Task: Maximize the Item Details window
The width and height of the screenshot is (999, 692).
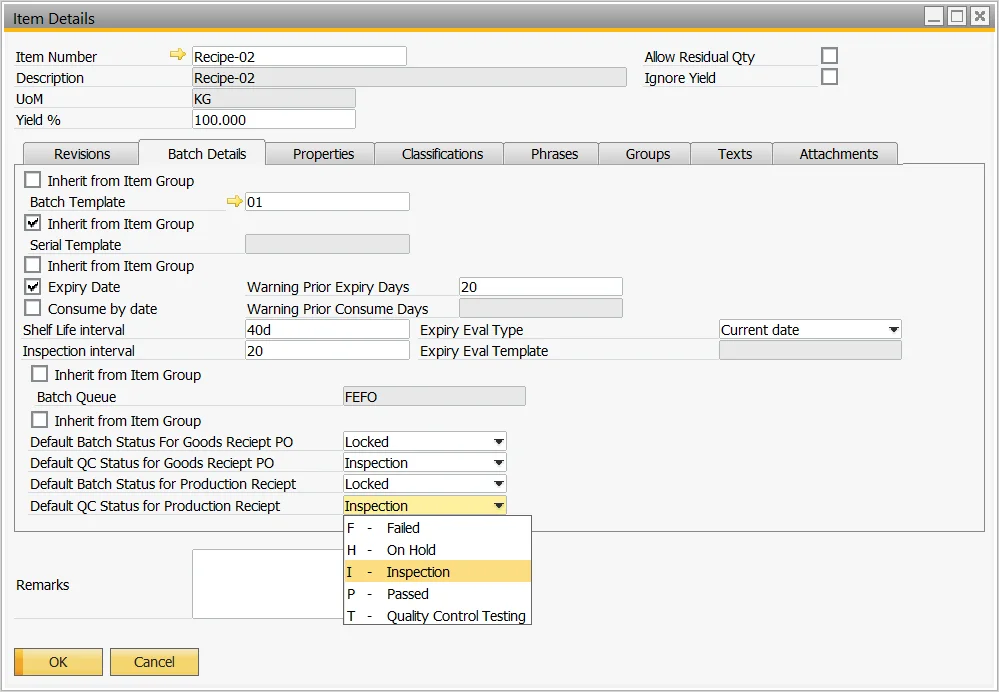Action: pyautogui.click(x=957, y=16)
